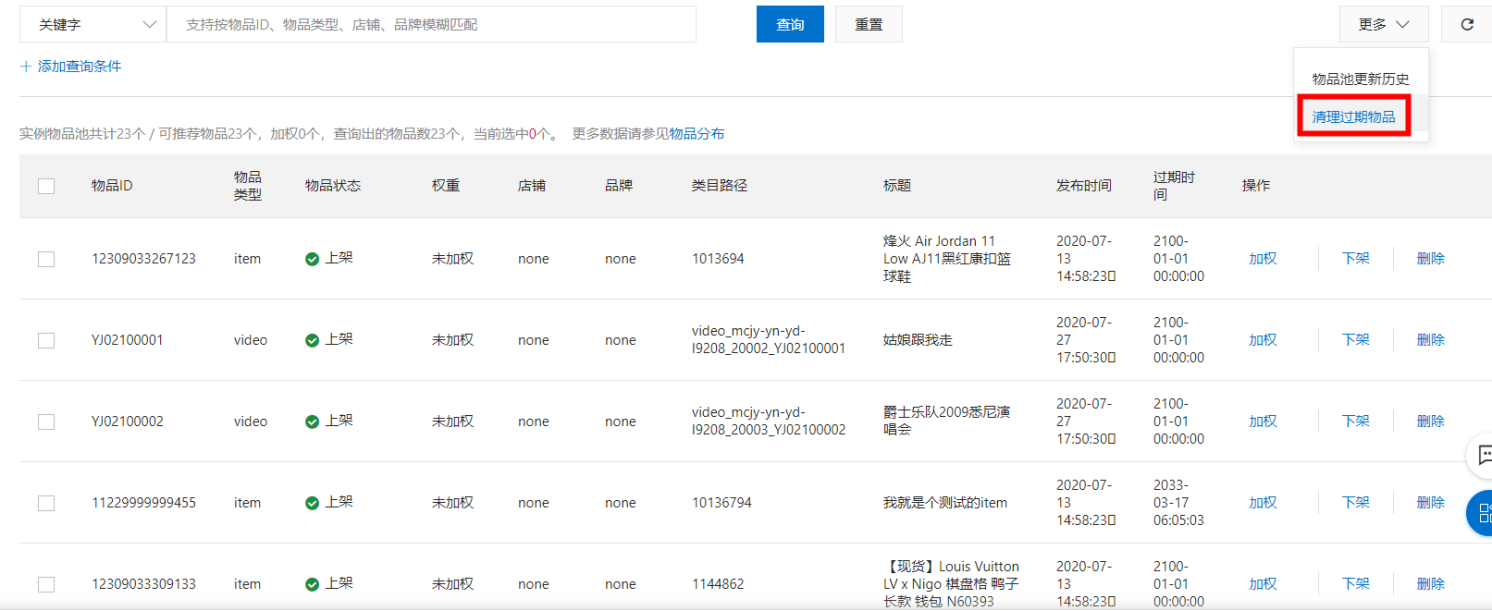This screenshot has height=611, width=1492.
Task: Click item ID 12309033267123 cell
Action: [x=144, y=259]
